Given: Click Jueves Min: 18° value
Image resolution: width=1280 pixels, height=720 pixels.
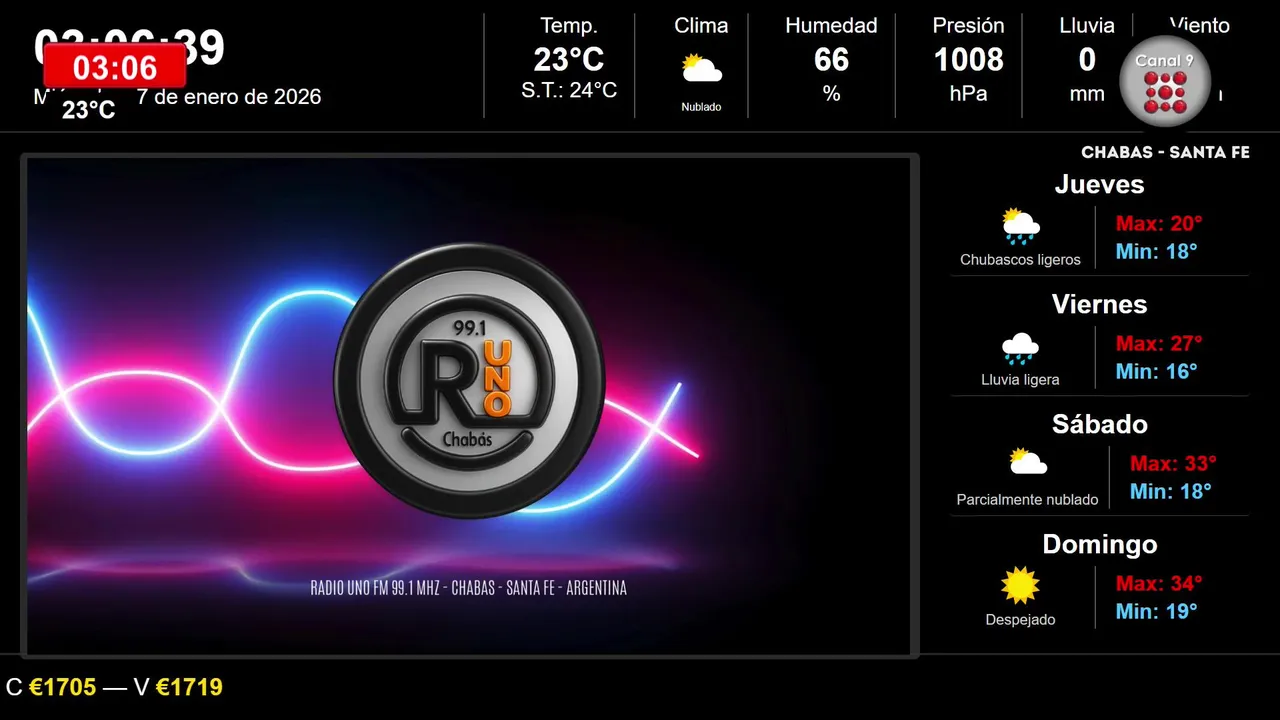Looking at the screenshot, I should (x=1157, y=252).
